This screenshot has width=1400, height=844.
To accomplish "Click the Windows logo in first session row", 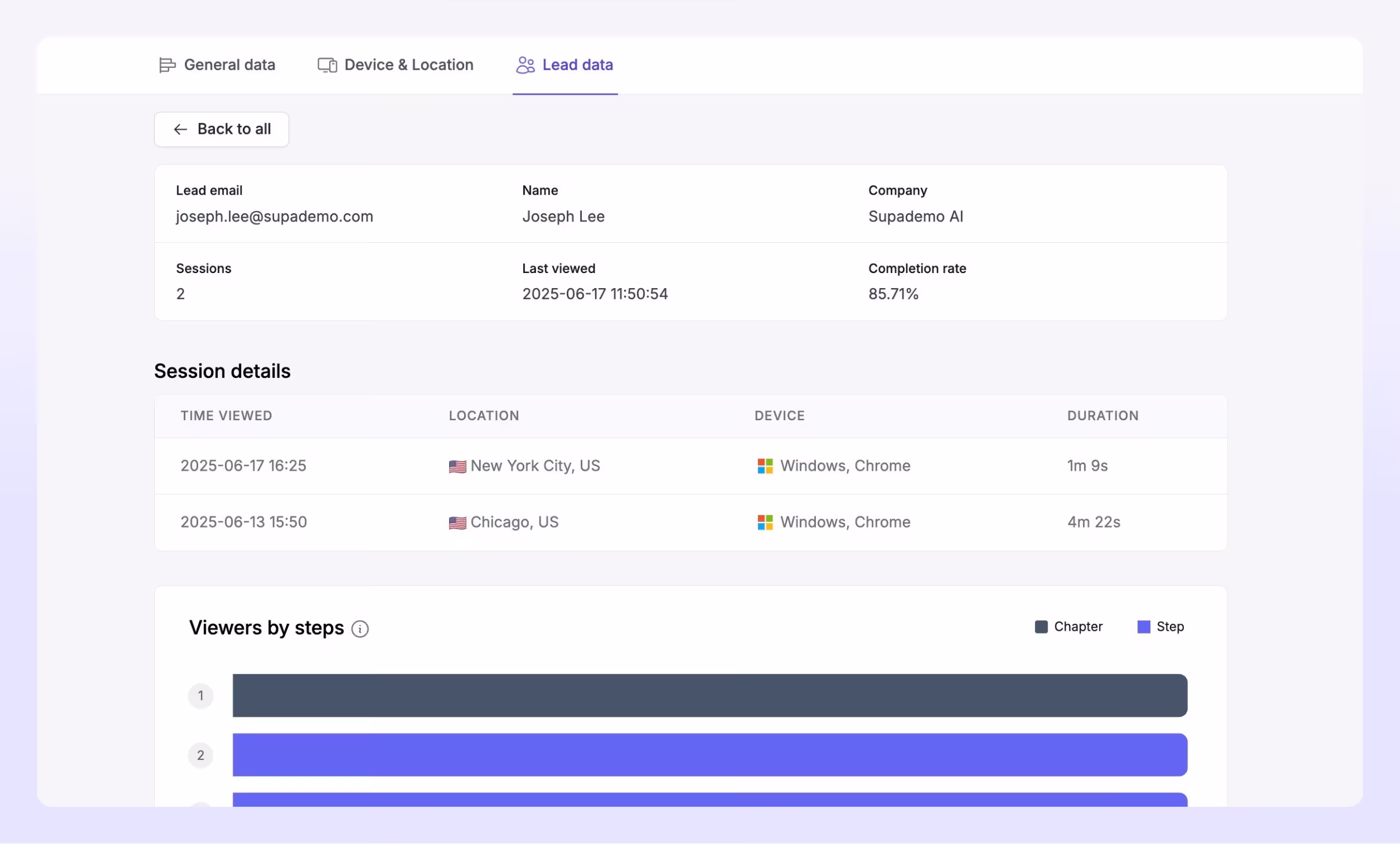I will coord(765,466).
